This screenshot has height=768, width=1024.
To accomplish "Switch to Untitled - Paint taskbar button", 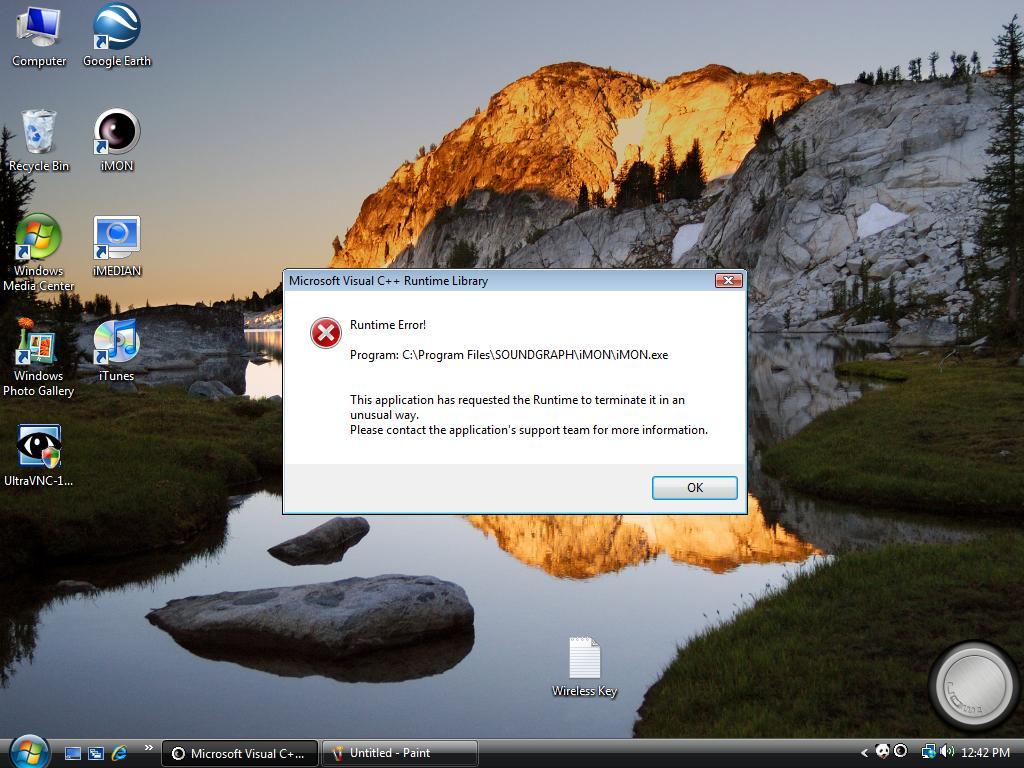I will click(400, 754).
